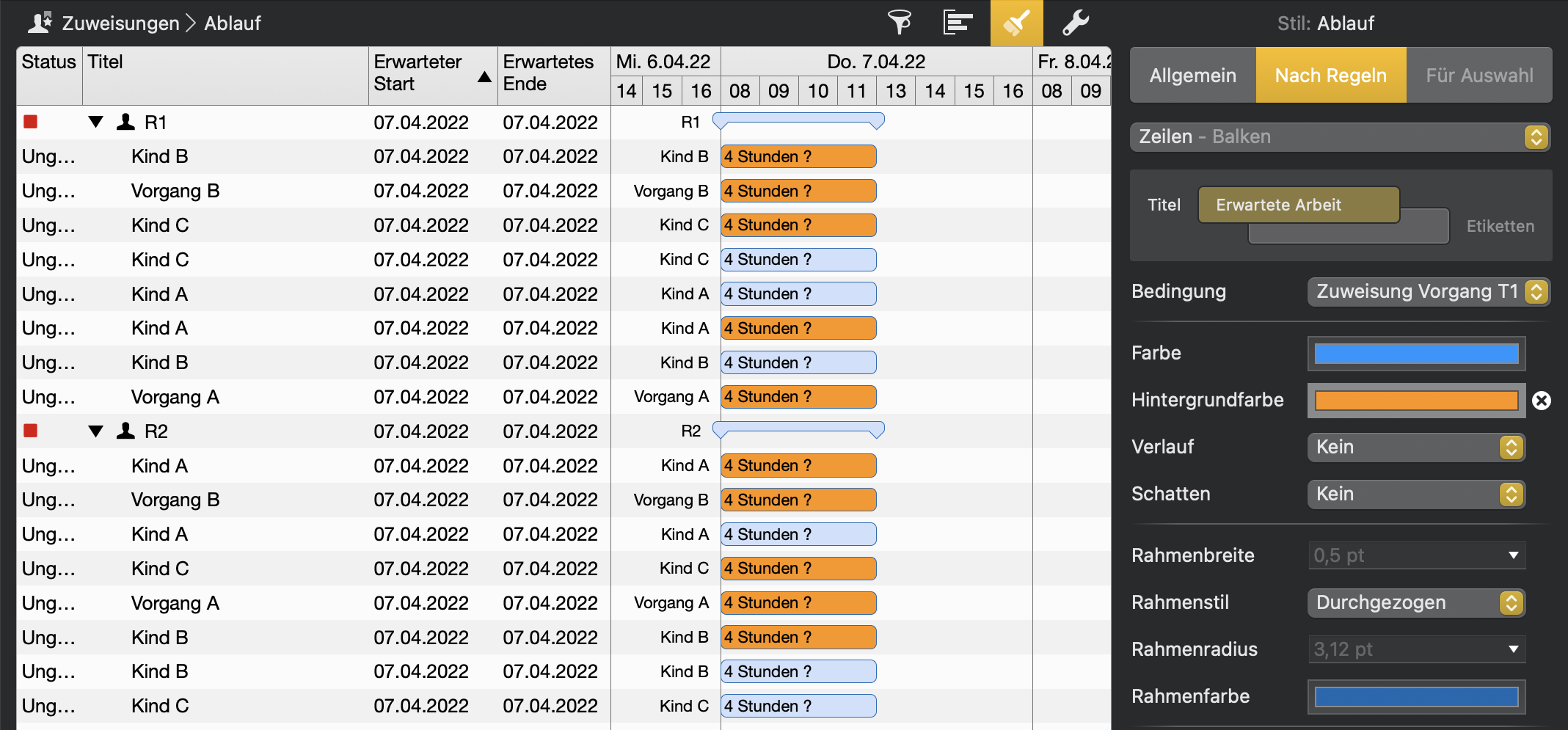Select the Erwartete Arbeit title field

[x=1298, y=205]
